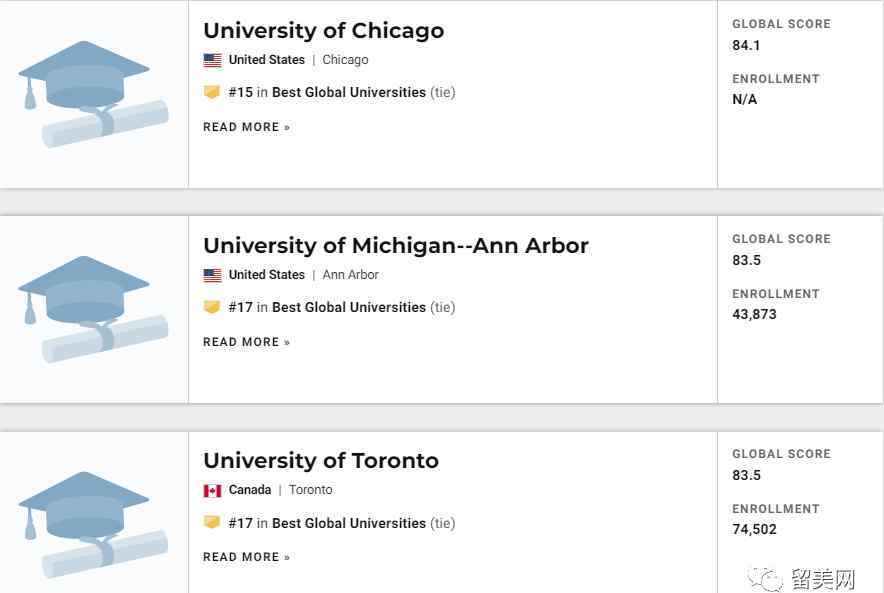Click the yellow ranking badge for University of Michigan
The width and height of the screenshot is (884, 593).
click(x=212, y=307)
